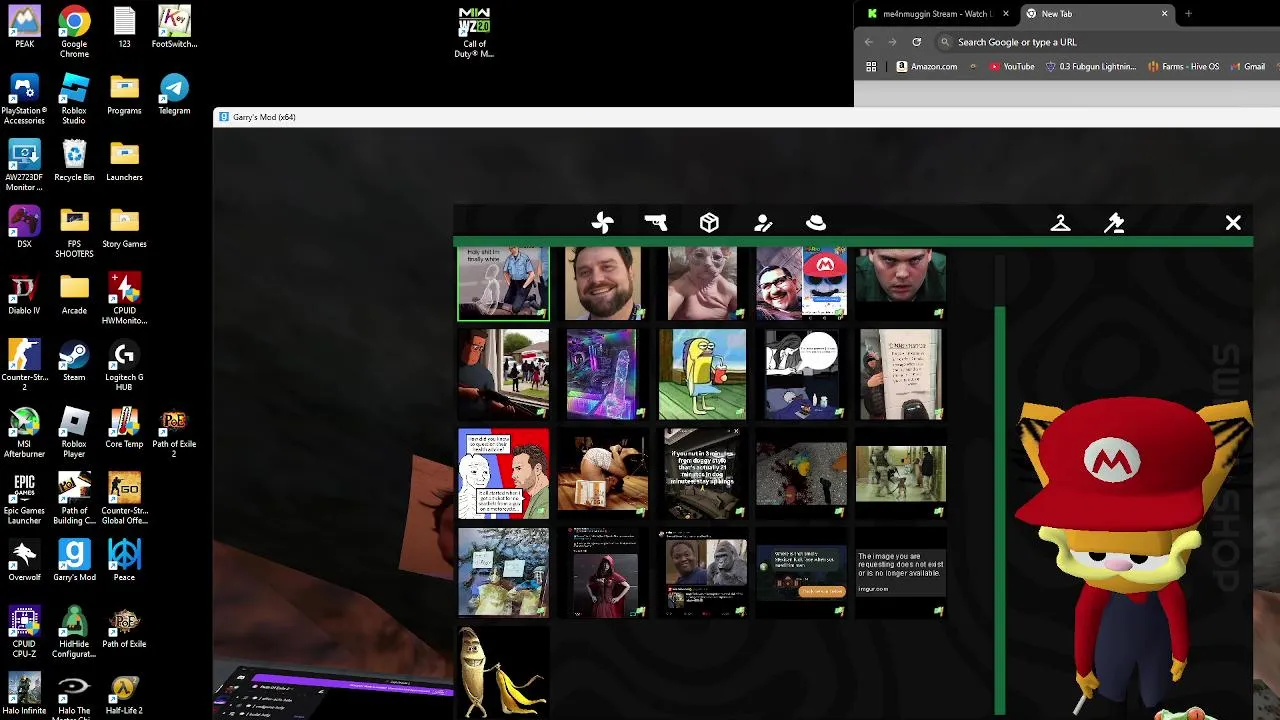
Task: Select the Halo Infinite desktop shortcut
Action: pos(24,694)
